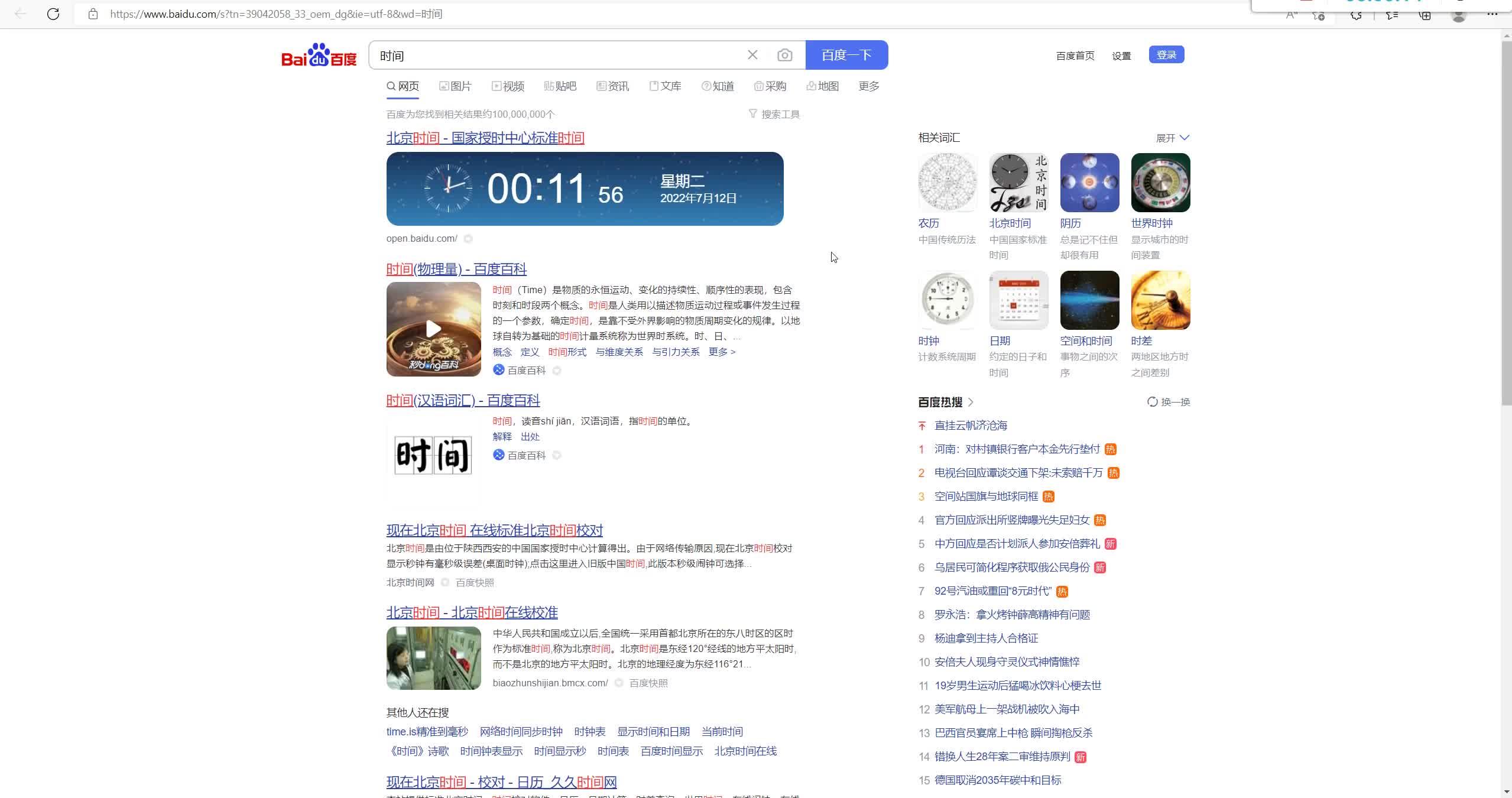Click the 登录 login button
Viewport: 1512px width, 798px height.
1166,54
